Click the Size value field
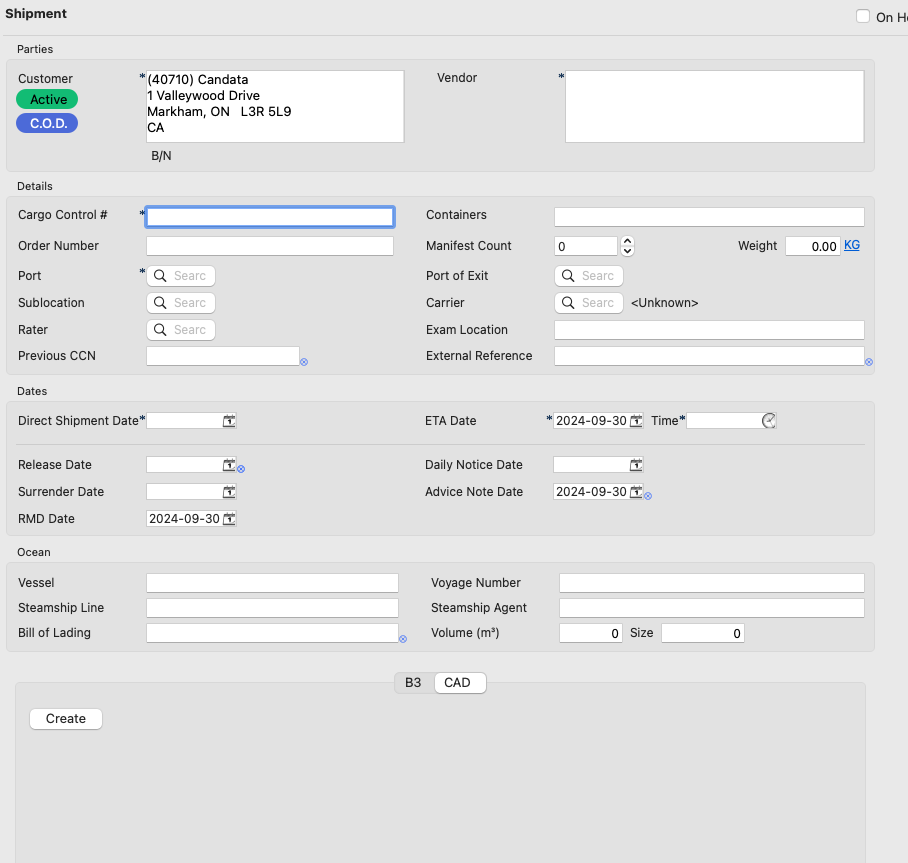908x863 pixels. (x=703, y=633)
